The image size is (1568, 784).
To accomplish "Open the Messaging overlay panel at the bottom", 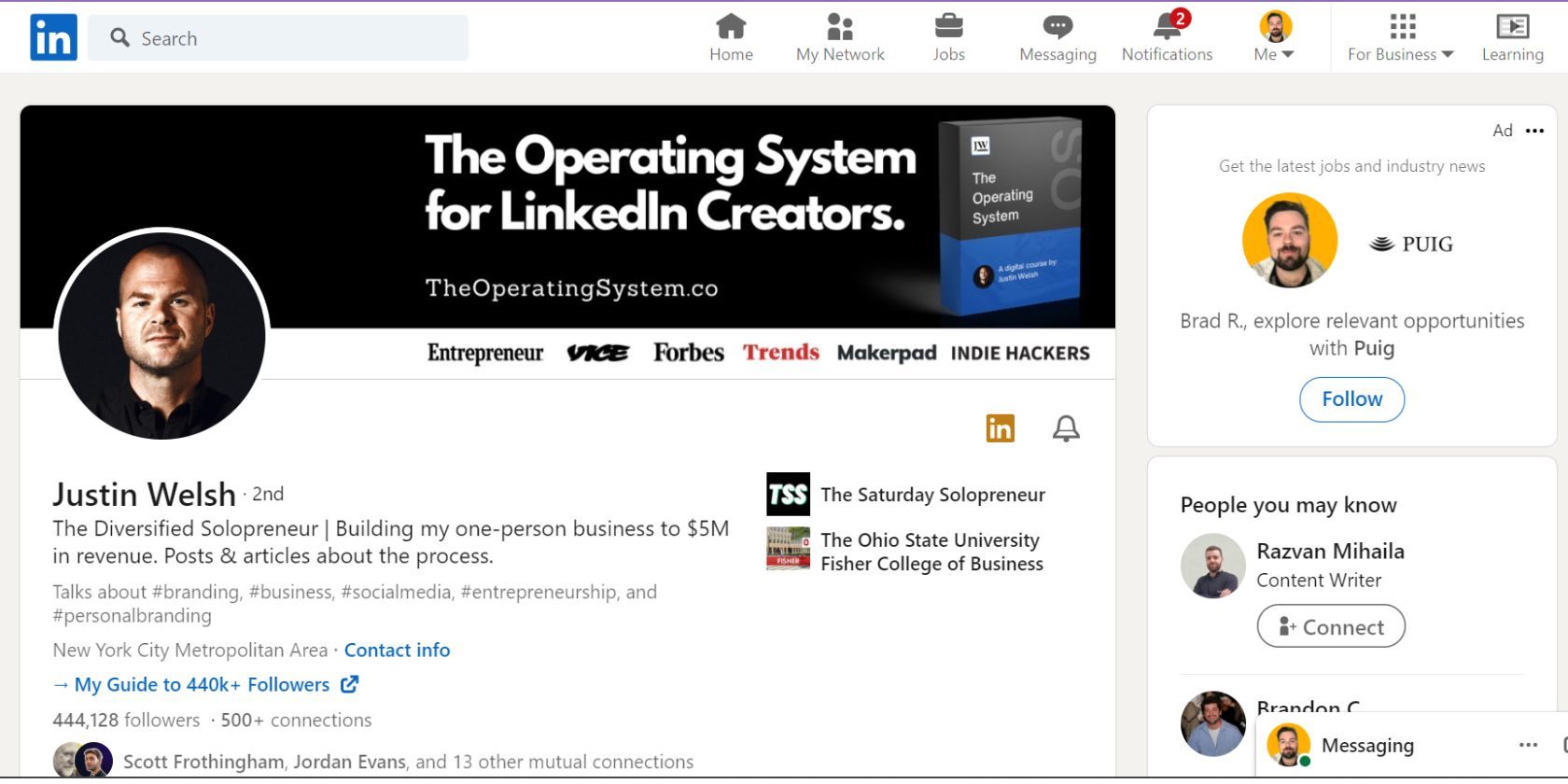I will click(1367, 745).
